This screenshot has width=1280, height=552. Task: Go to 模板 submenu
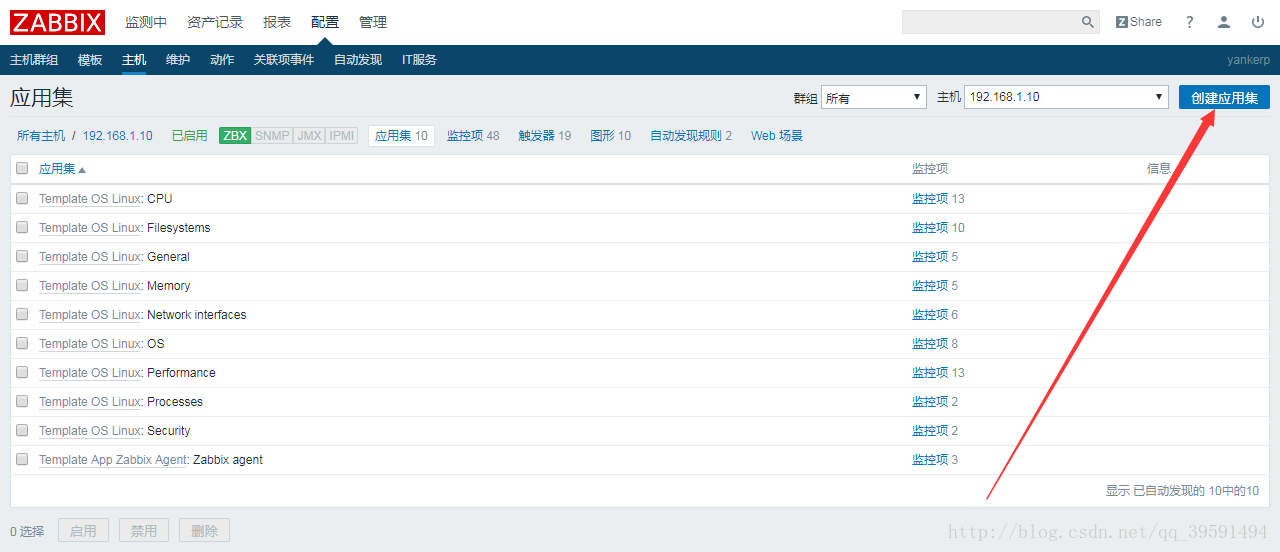point(90,60)
